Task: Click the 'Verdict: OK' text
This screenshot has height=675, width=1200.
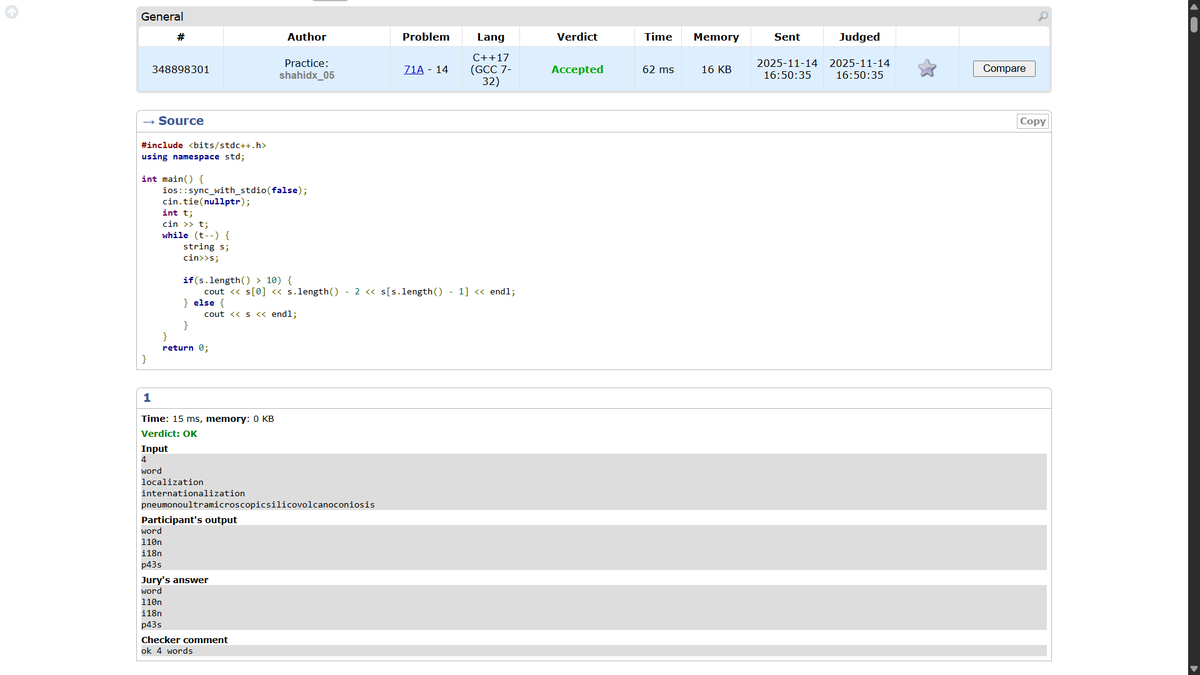Action: click(x=169, y=434)
